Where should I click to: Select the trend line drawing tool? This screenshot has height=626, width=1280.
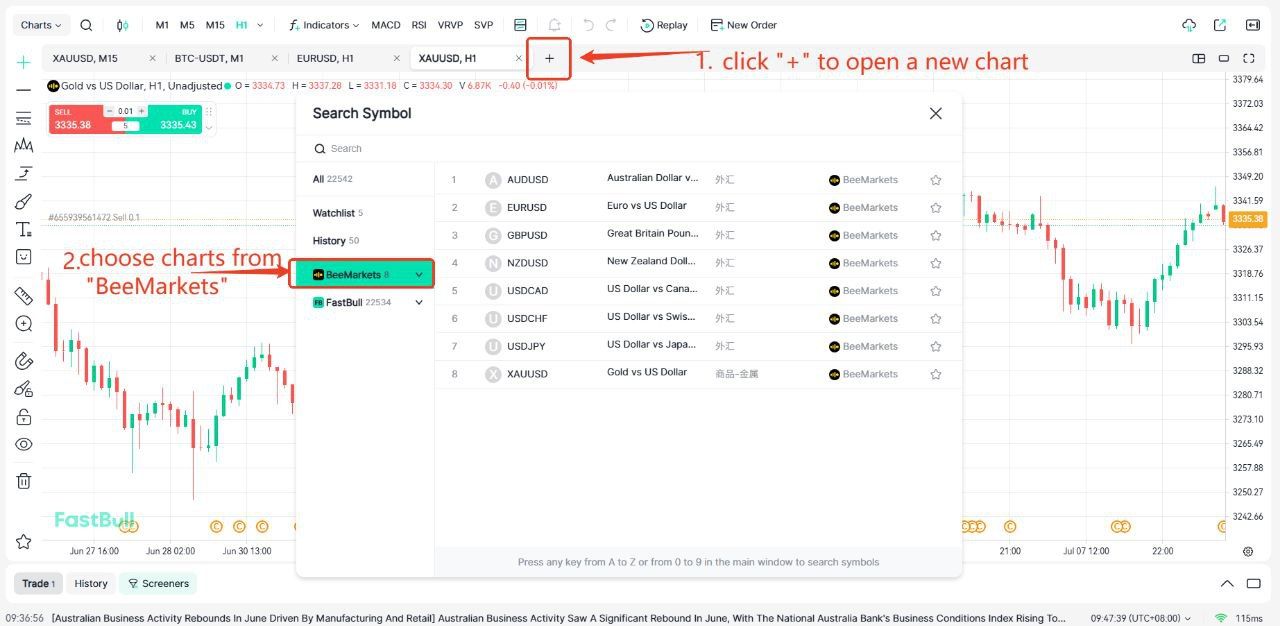point(23,90)
